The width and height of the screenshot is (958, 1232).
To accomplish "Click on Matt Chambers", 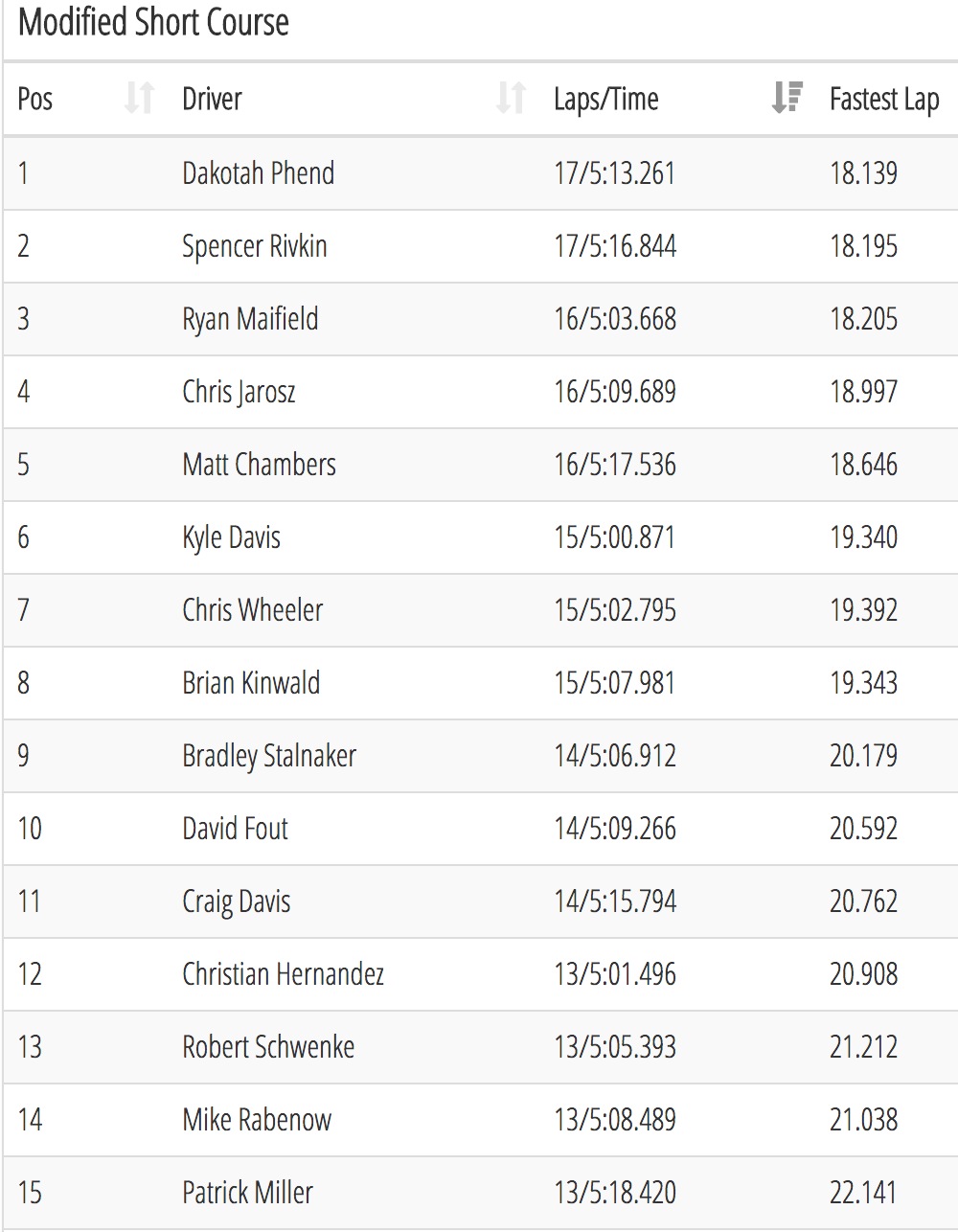I will [259, 465].
